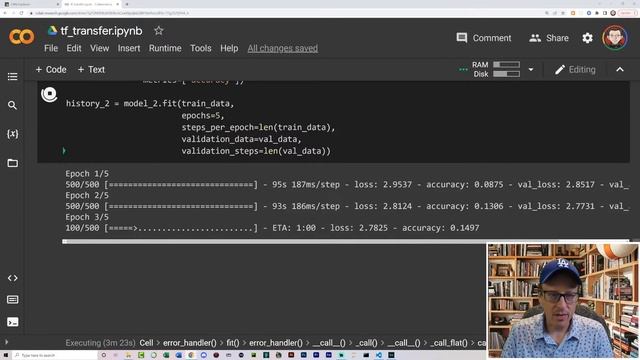Image resolution: width=640 pixels, height=360 pixels.
Task: Rename the tf_transfer.ipynb title
Action: coord(101,31)
